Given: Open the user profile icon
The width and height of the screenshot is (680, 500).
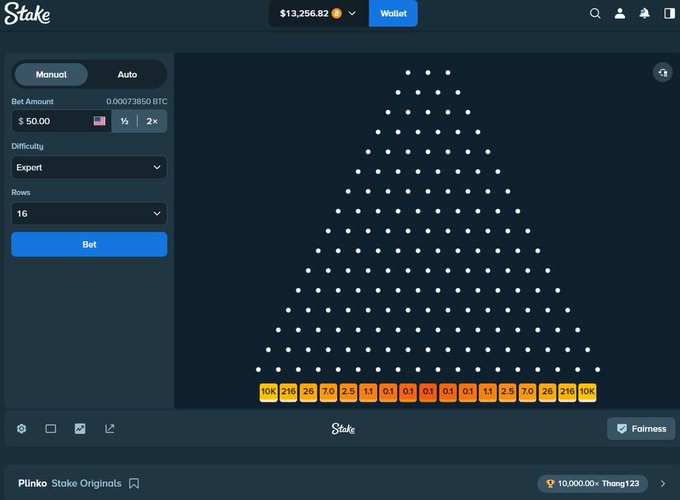Looking at the screenshot, I should click(620, 13).
